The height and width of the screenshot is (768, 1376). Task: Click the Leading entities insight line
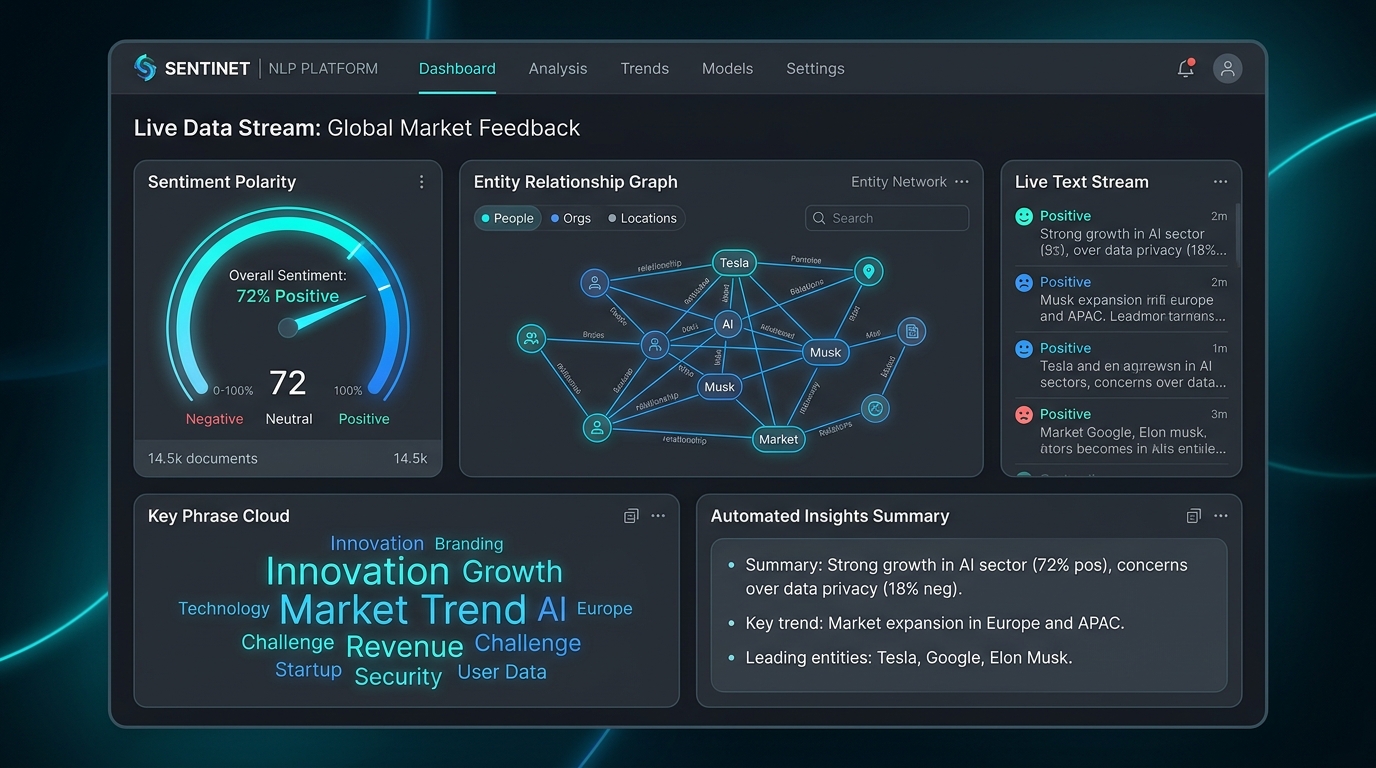pyautogui.click(x=909, y=658)
